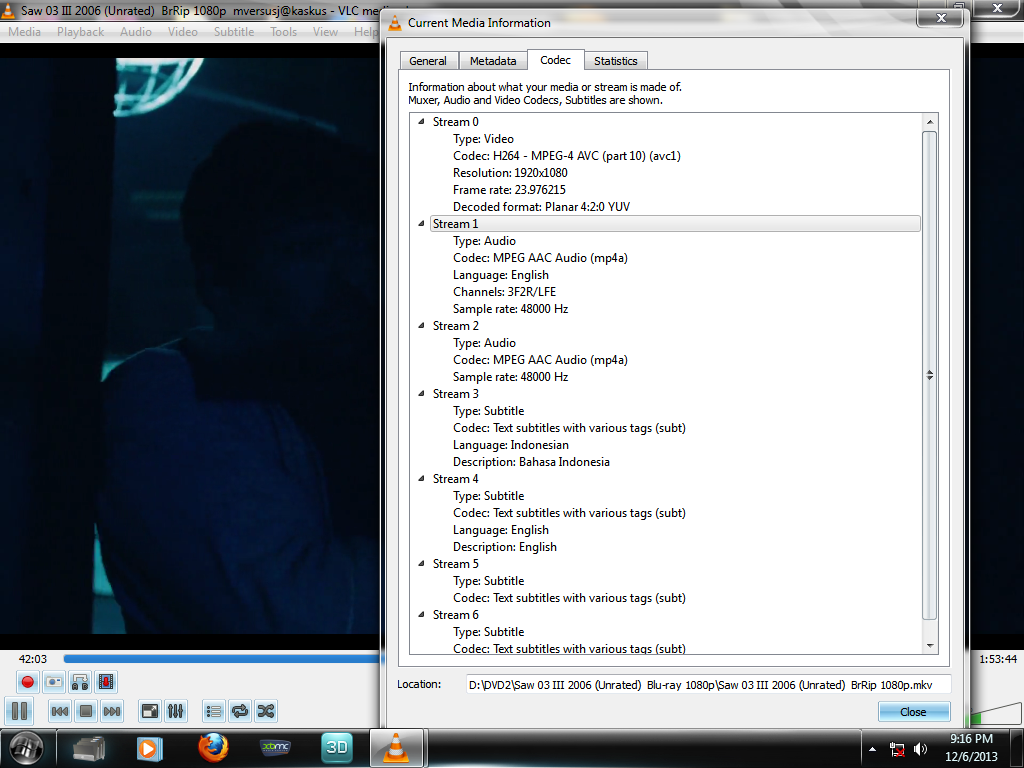Click the network disconnected tray icon
The image size is (1024, 768).
point(897,749)
